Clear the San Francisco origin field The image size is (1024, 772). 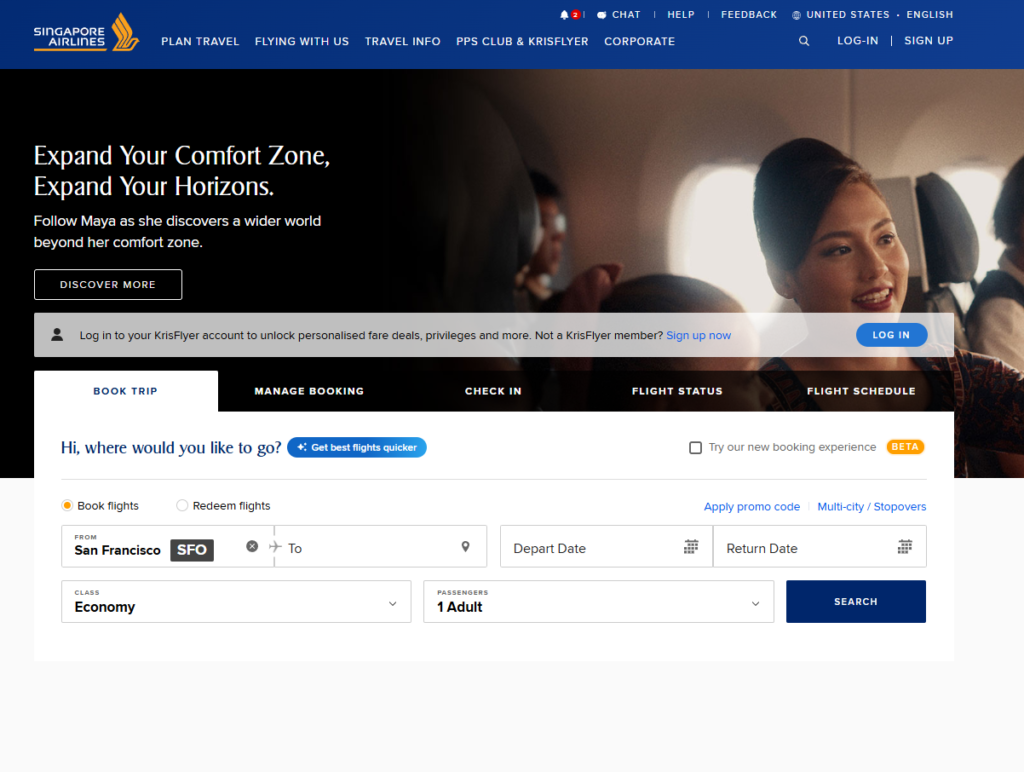click(x=252, y=546)
